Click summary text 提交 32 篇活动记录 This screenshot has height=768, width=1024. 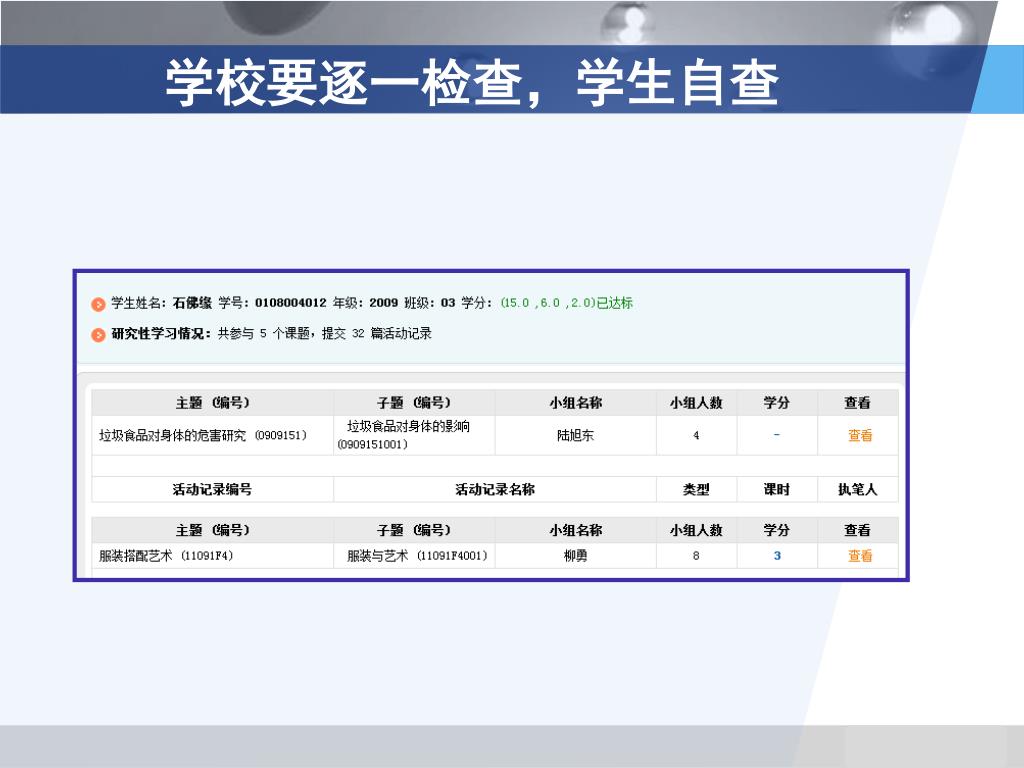pyautogui.click(x=377, y=334)
